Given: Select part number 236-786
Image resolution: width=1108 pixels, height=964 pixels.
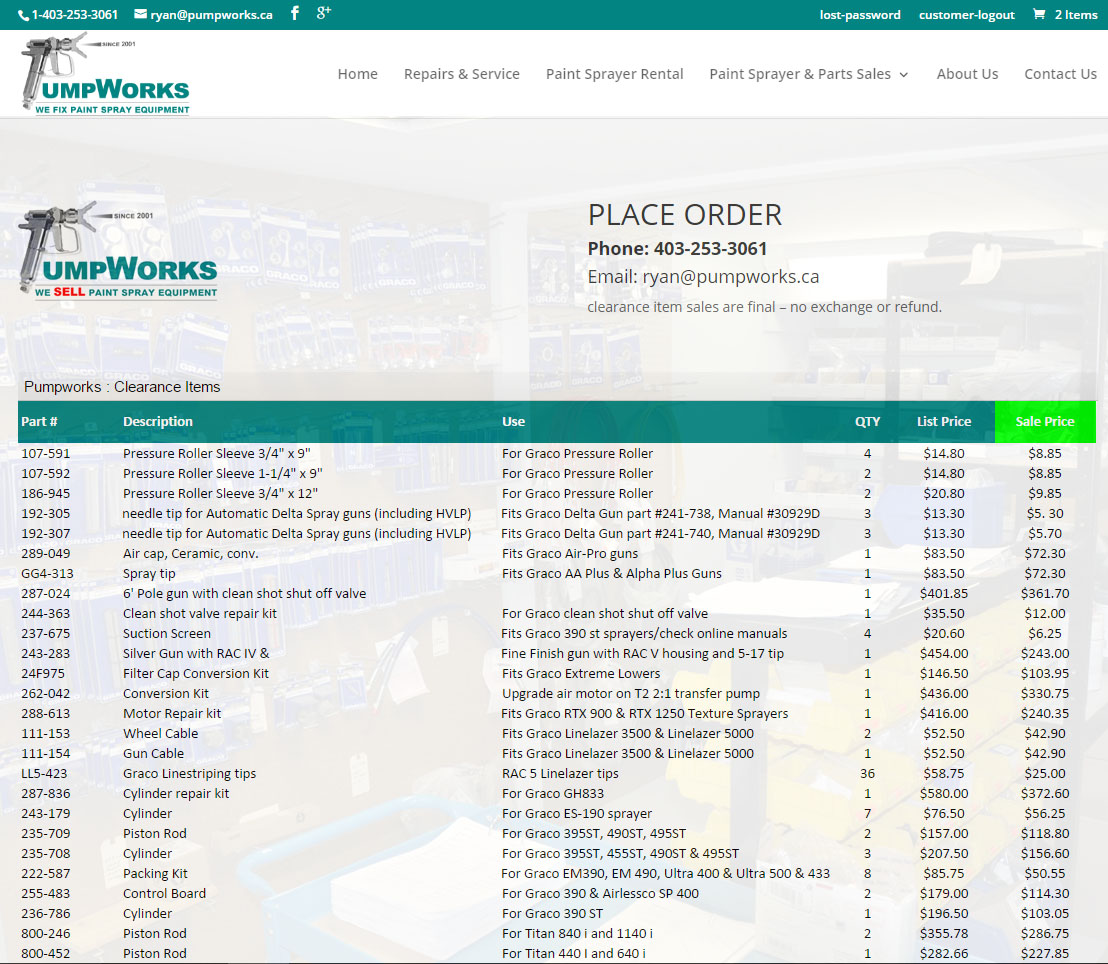Looking at the screenshot, I should 45,914.
